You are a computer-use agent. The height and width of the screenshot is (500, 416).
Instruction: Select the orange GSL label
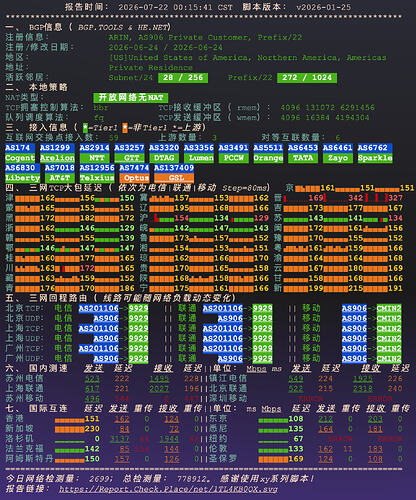[x=174, y=178]
